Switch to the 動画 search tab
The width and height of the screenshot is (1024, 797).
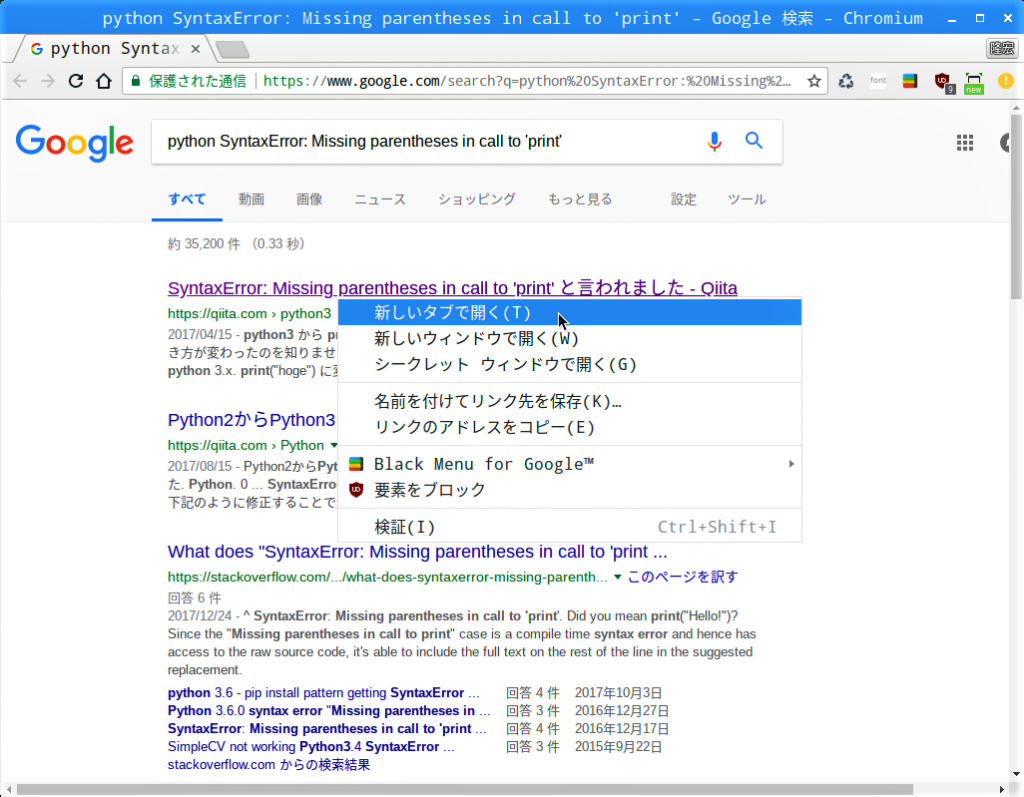coord(251,199)
